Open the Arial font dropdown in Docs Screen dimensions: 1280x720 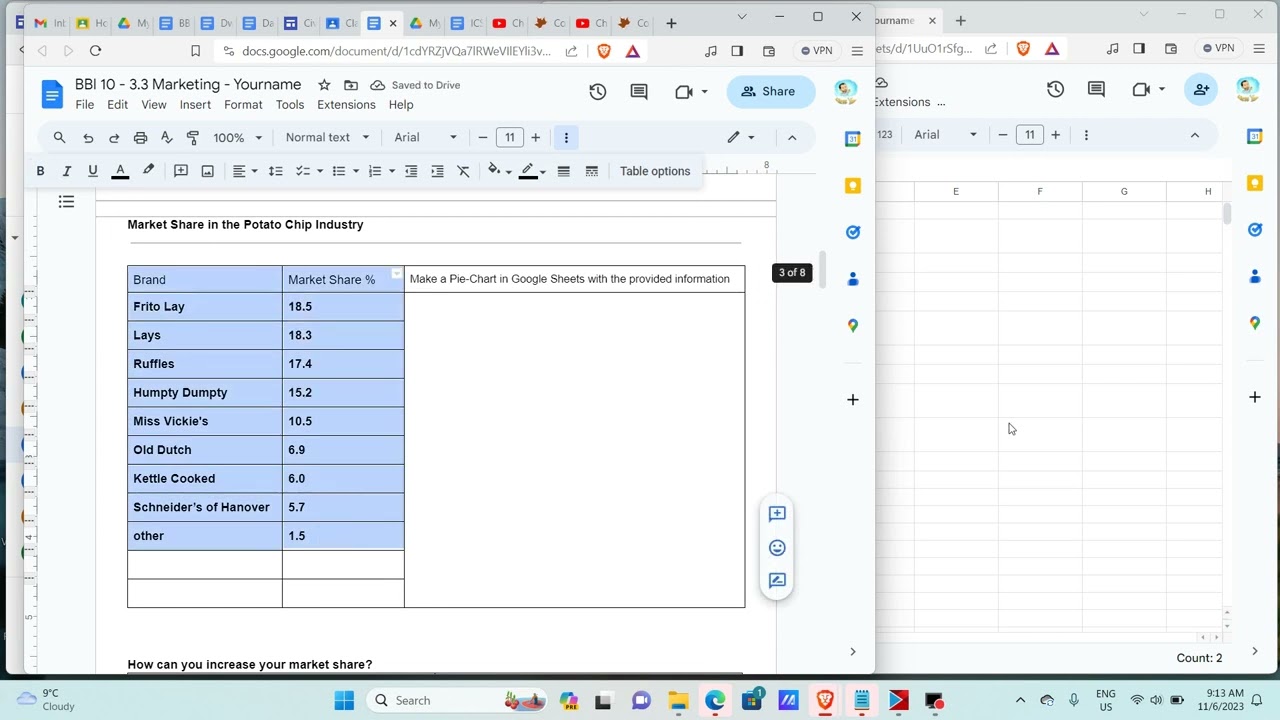(425, 137)
